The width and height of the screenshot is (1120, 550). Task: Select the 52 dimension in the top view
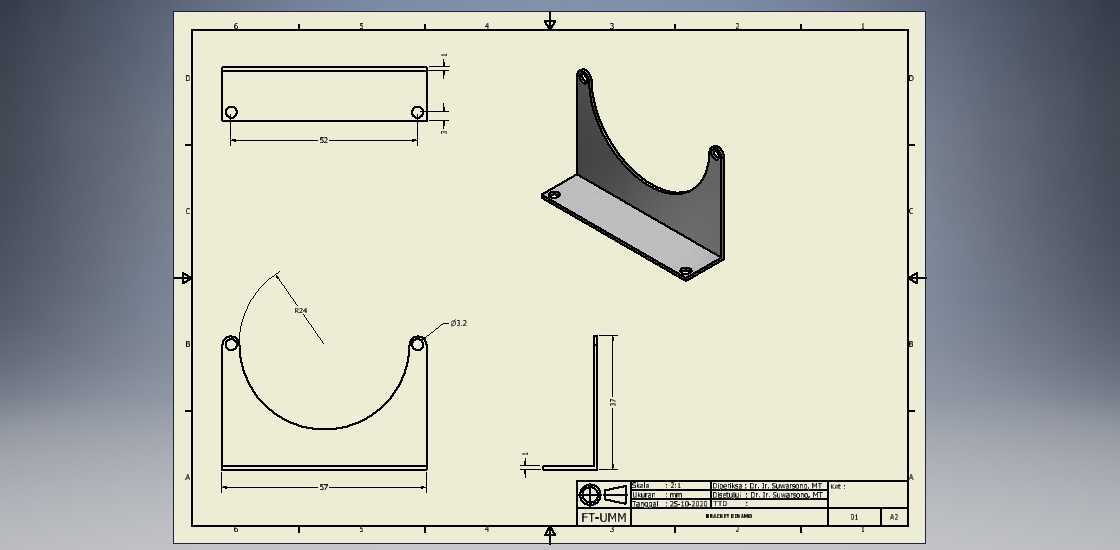click(324, 141)
